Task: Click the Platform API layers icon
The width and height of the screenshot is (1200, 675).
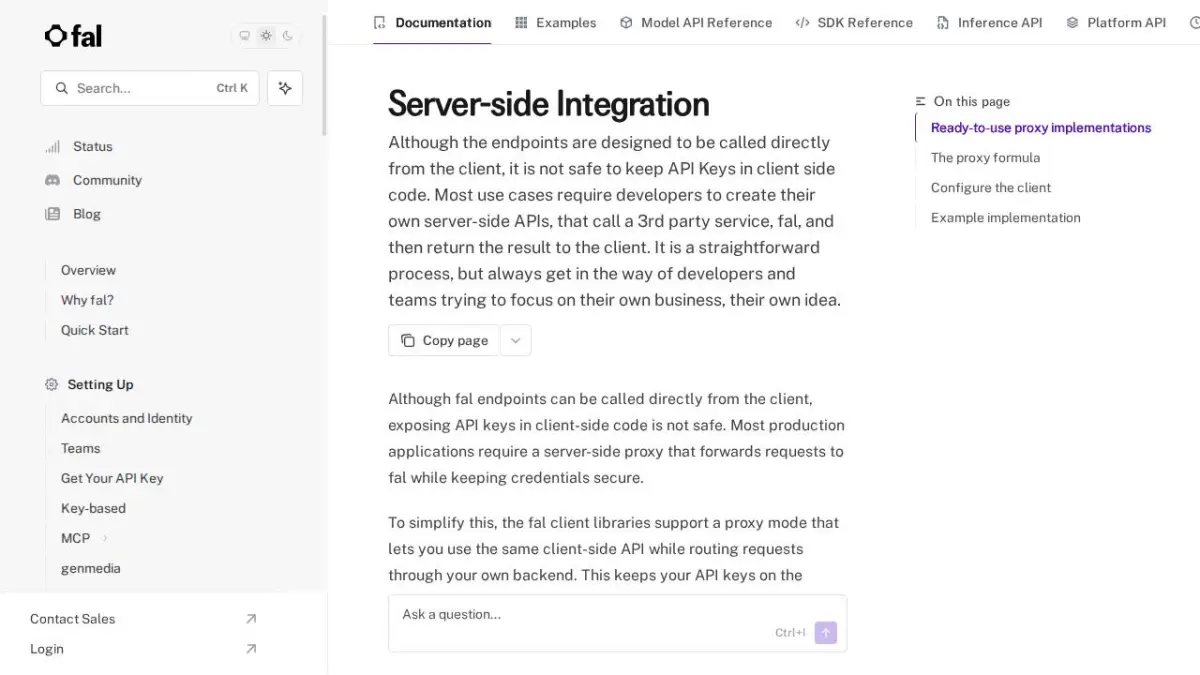Action: 1072,22
